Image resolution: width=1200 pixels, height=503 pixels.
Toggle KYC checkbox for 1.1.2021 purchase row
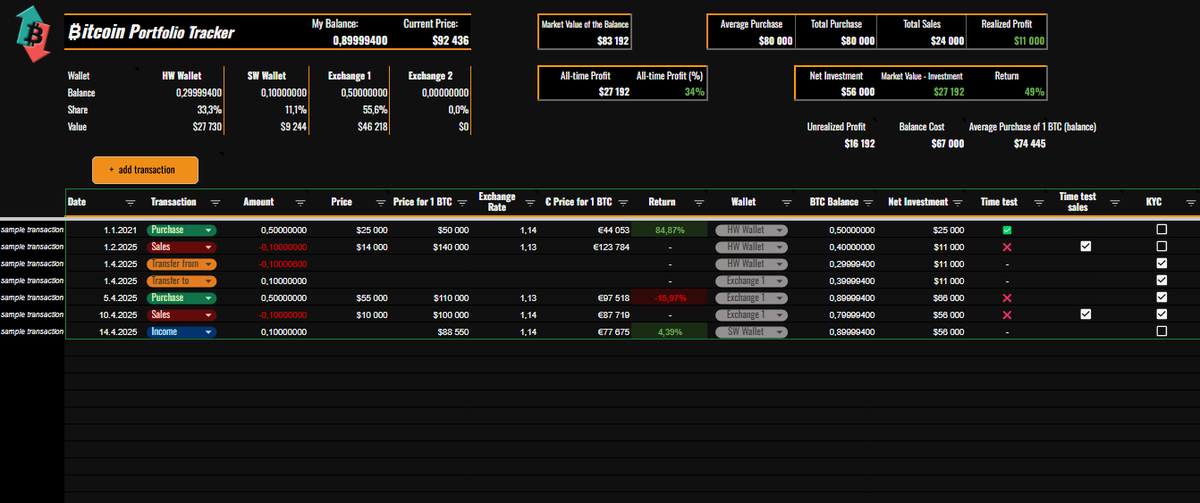coord(1161,230)
